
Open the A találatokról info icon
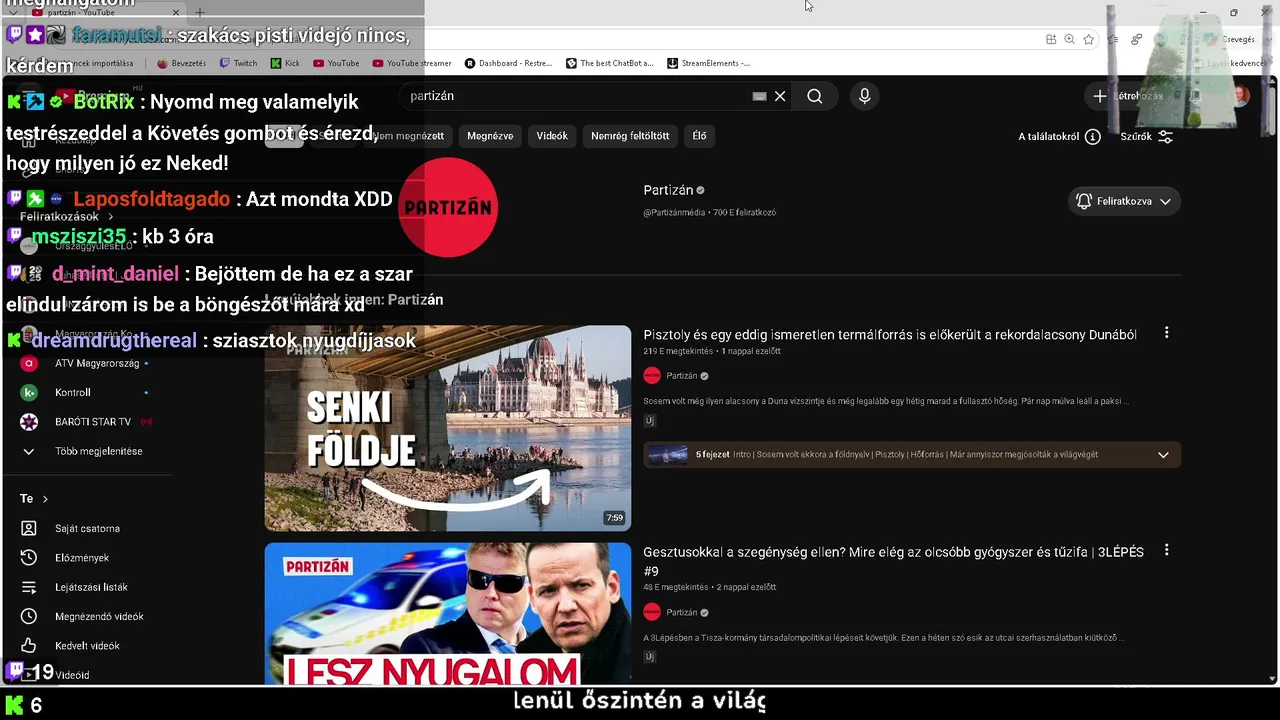coord(1093,137)
